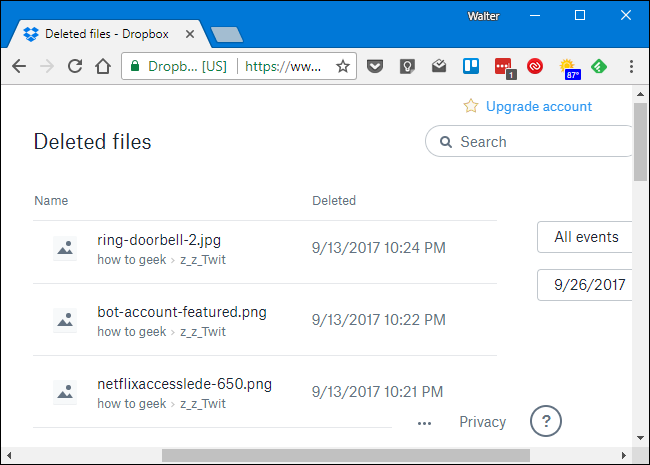Expand the All events filter dropdown

pos(586,237)
